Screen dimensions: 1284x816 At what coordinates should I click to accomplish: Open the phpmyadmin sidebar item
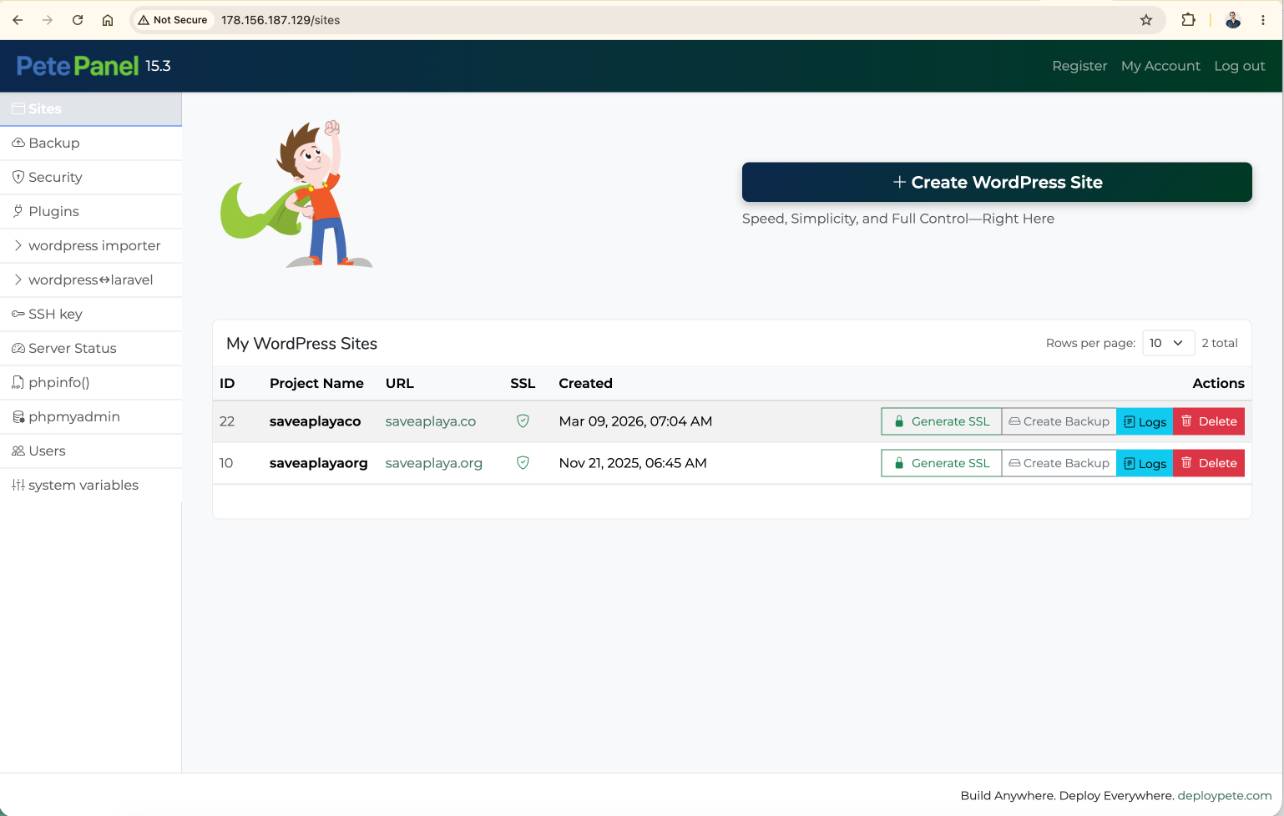coord(91,416)
